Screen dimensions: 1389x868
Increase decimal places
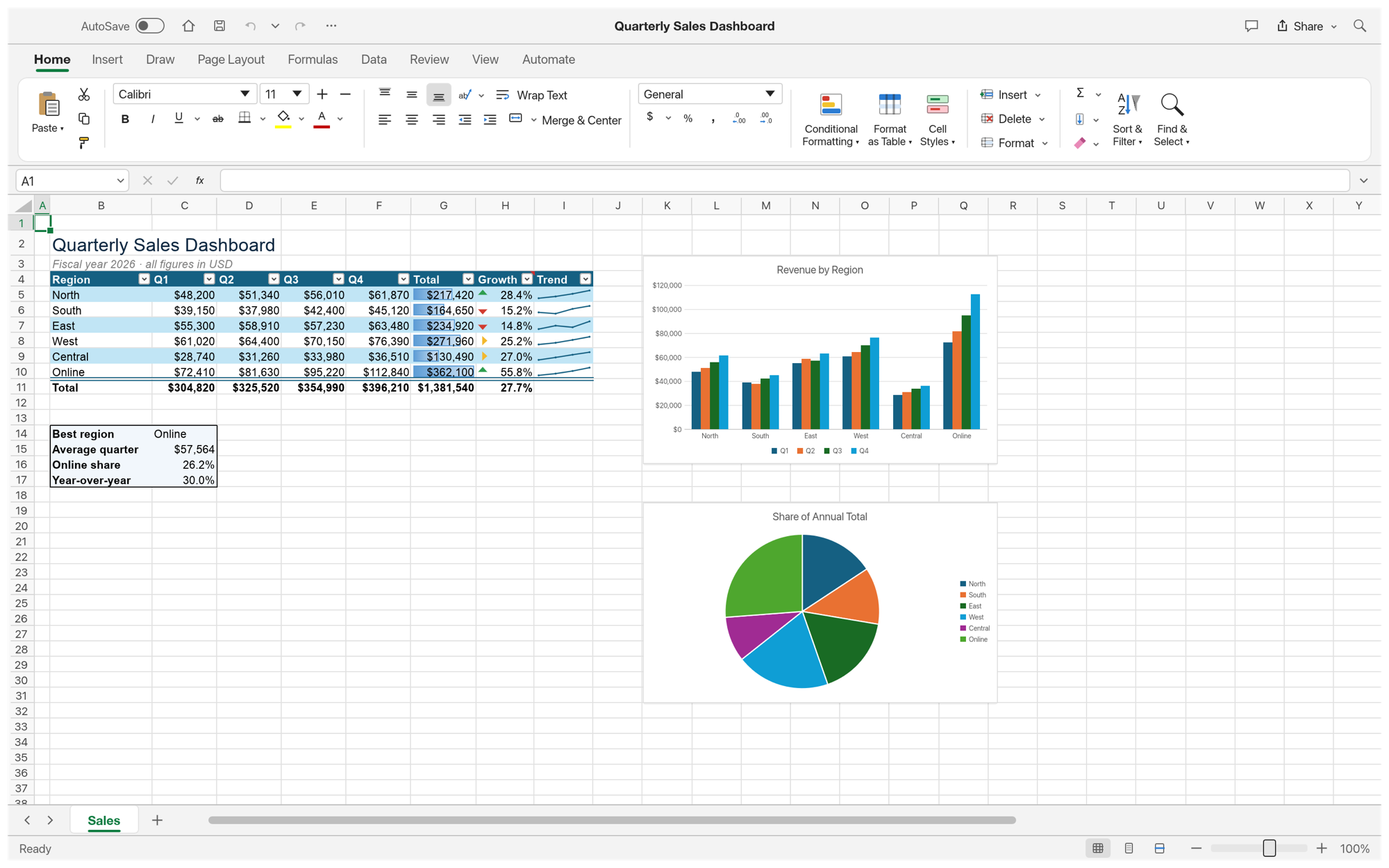[738, 119]
